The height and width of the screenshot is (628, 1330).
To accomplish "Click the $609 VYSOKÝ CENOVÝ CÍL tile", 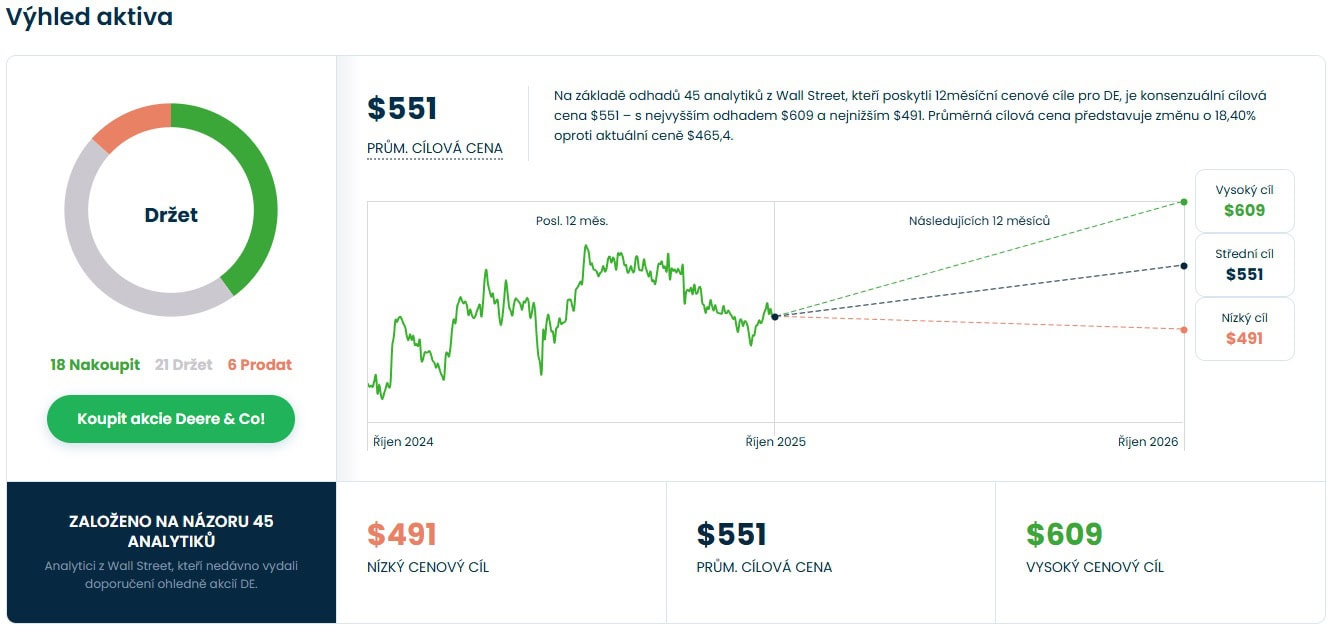I will pyautogui.click(x=1160, y=551).
